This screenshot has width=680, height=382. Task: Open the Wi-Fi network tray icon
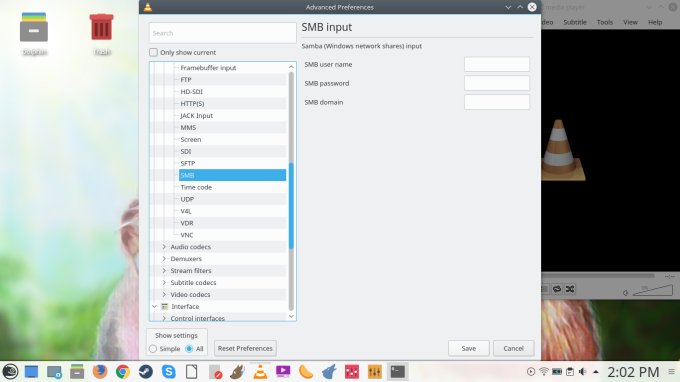click(x=544, y=372)
